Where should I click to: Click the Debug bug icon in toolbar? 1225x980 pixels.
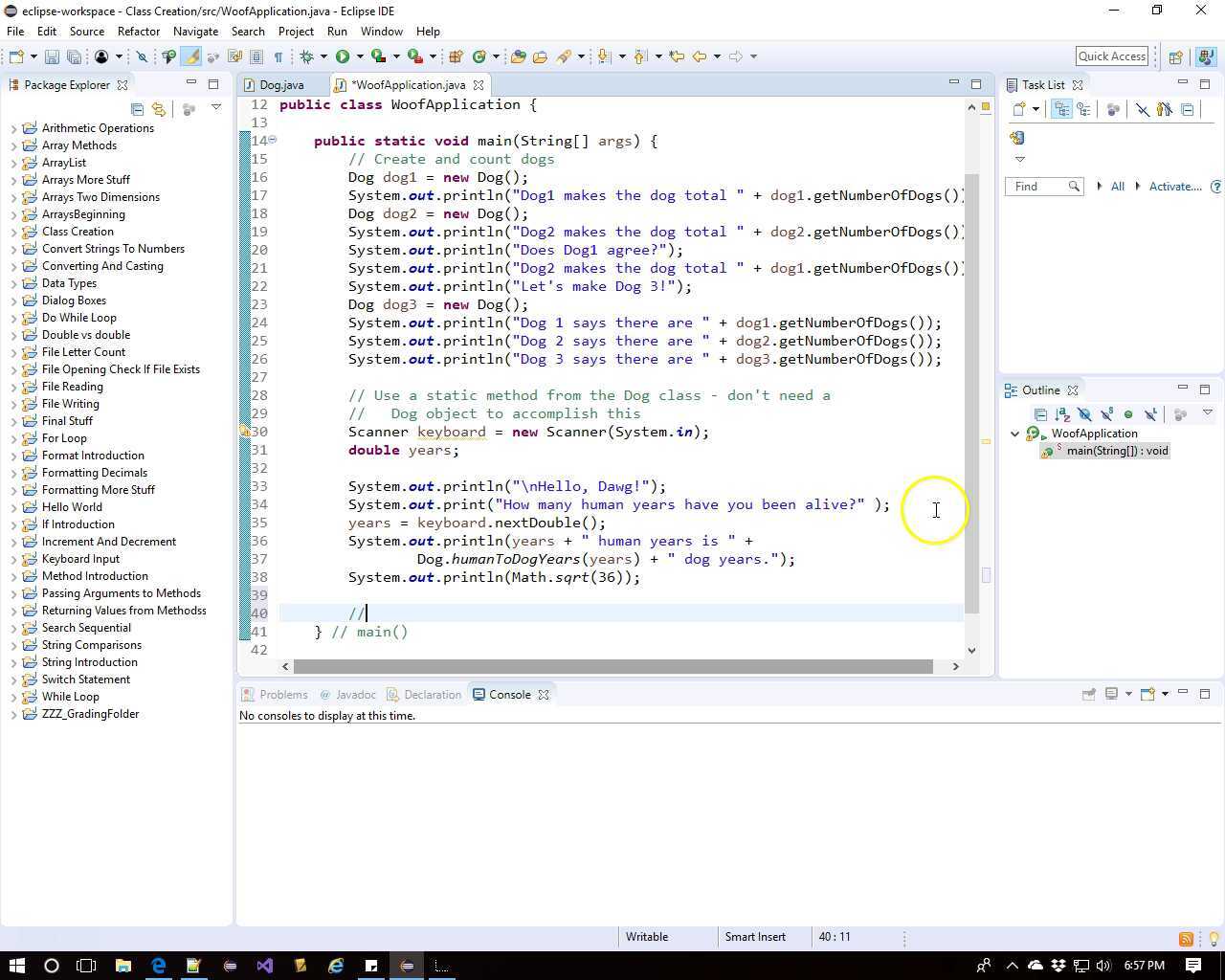pyautogui.click(x=307, y=56)
